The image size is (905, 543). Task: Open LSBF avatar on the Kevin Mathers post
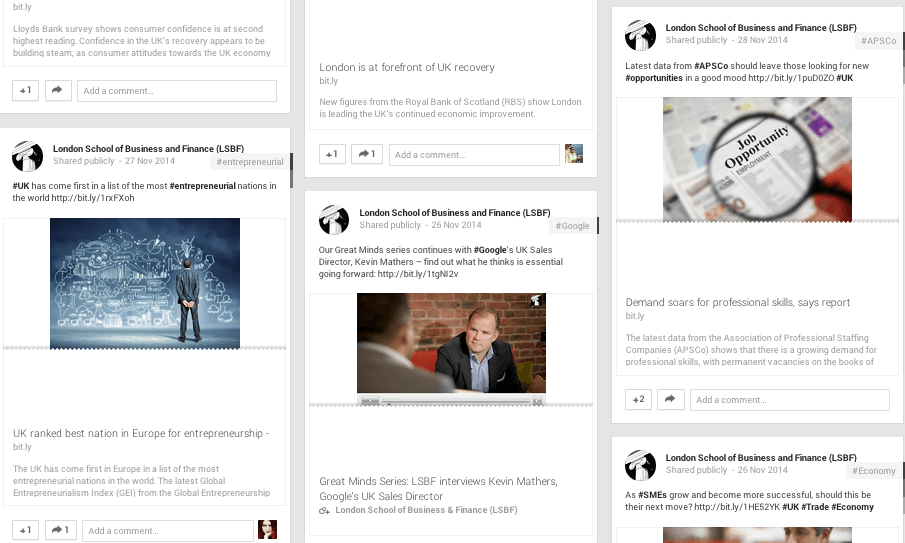pyautogui.click(x=333, y=220)
